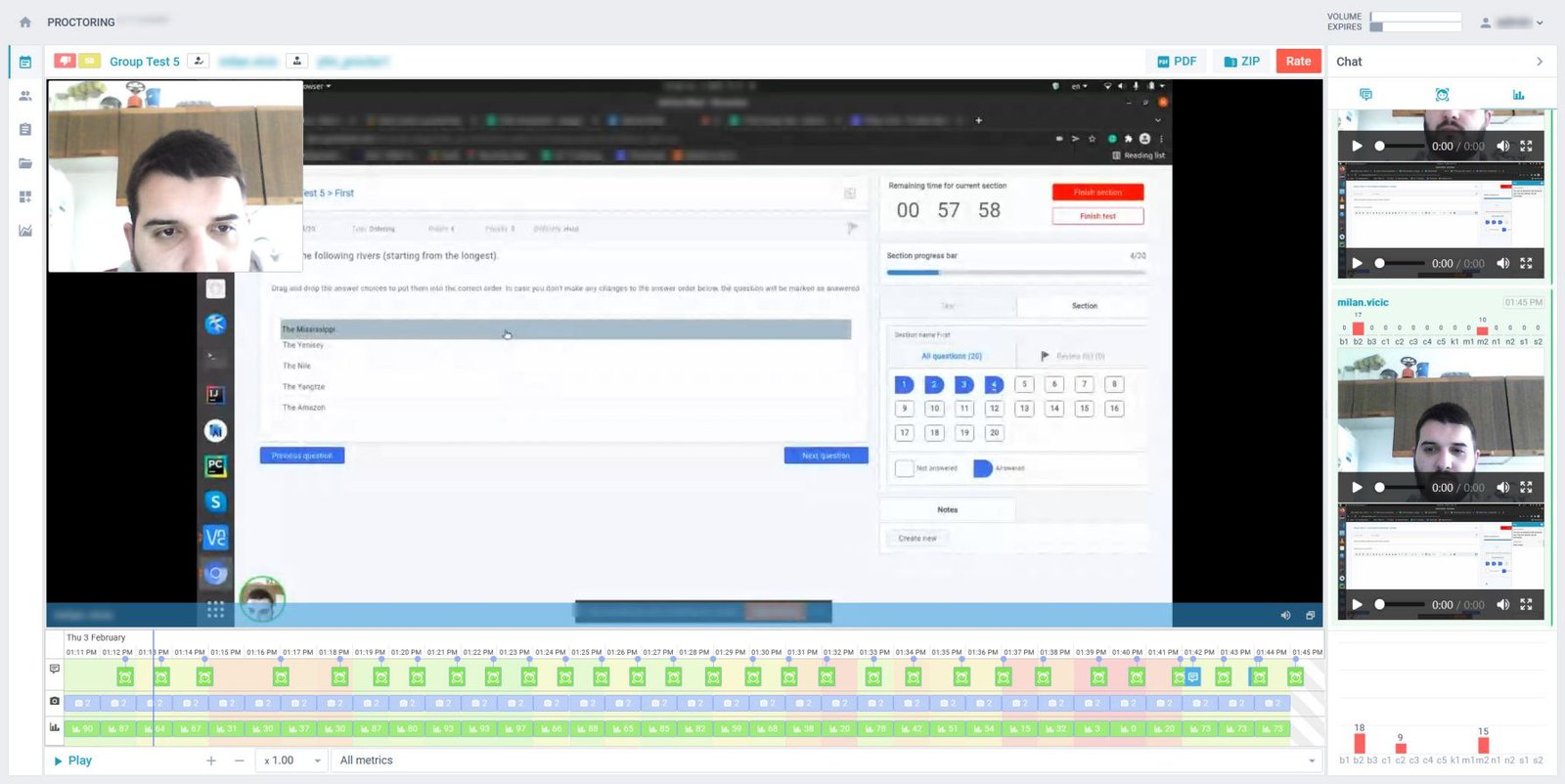Open the playback speed x1.00 dropdown
Screen dimensions: 1565x784
coord(292,761)
